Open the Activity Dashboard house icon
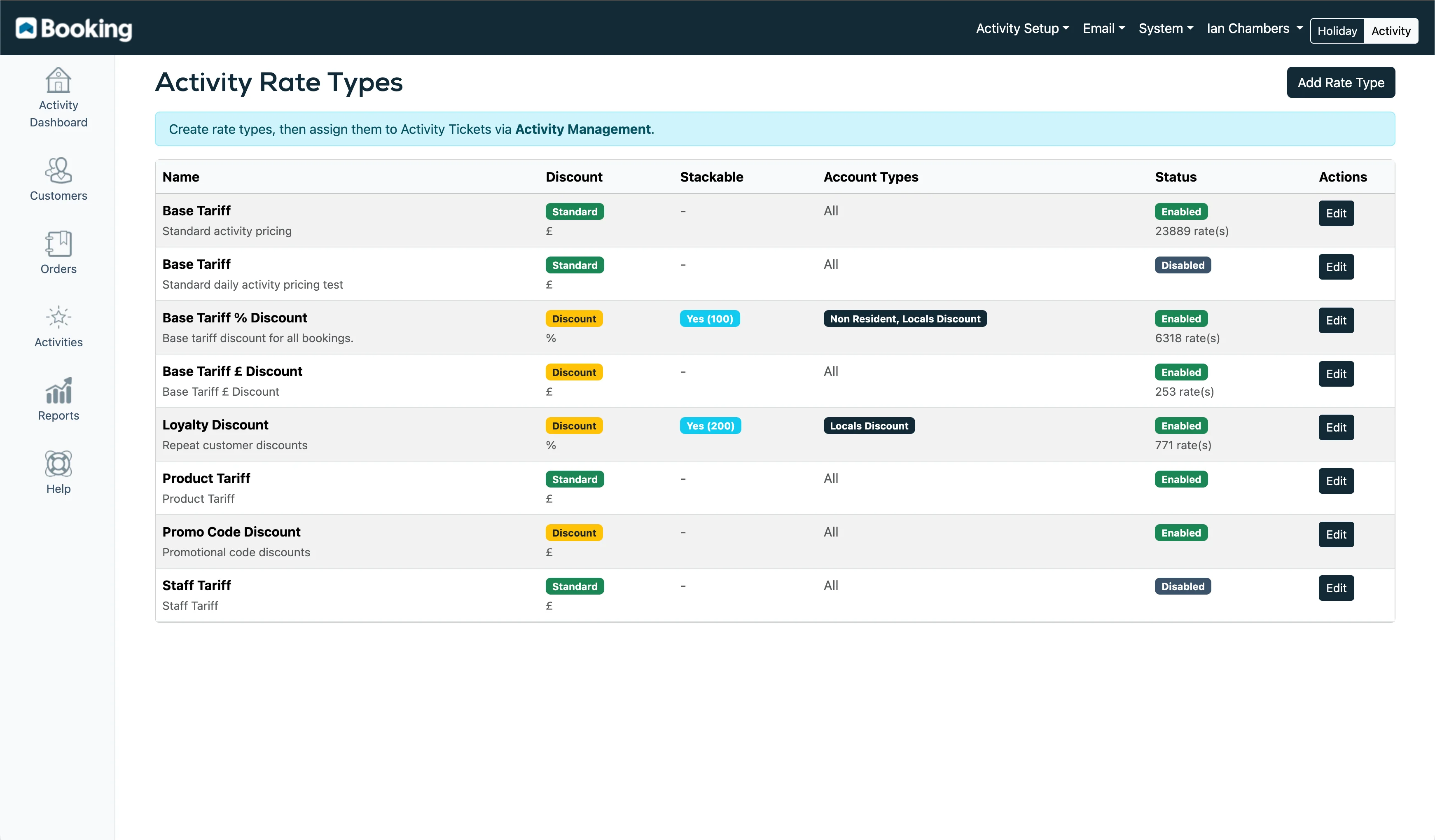 point(58,80)
